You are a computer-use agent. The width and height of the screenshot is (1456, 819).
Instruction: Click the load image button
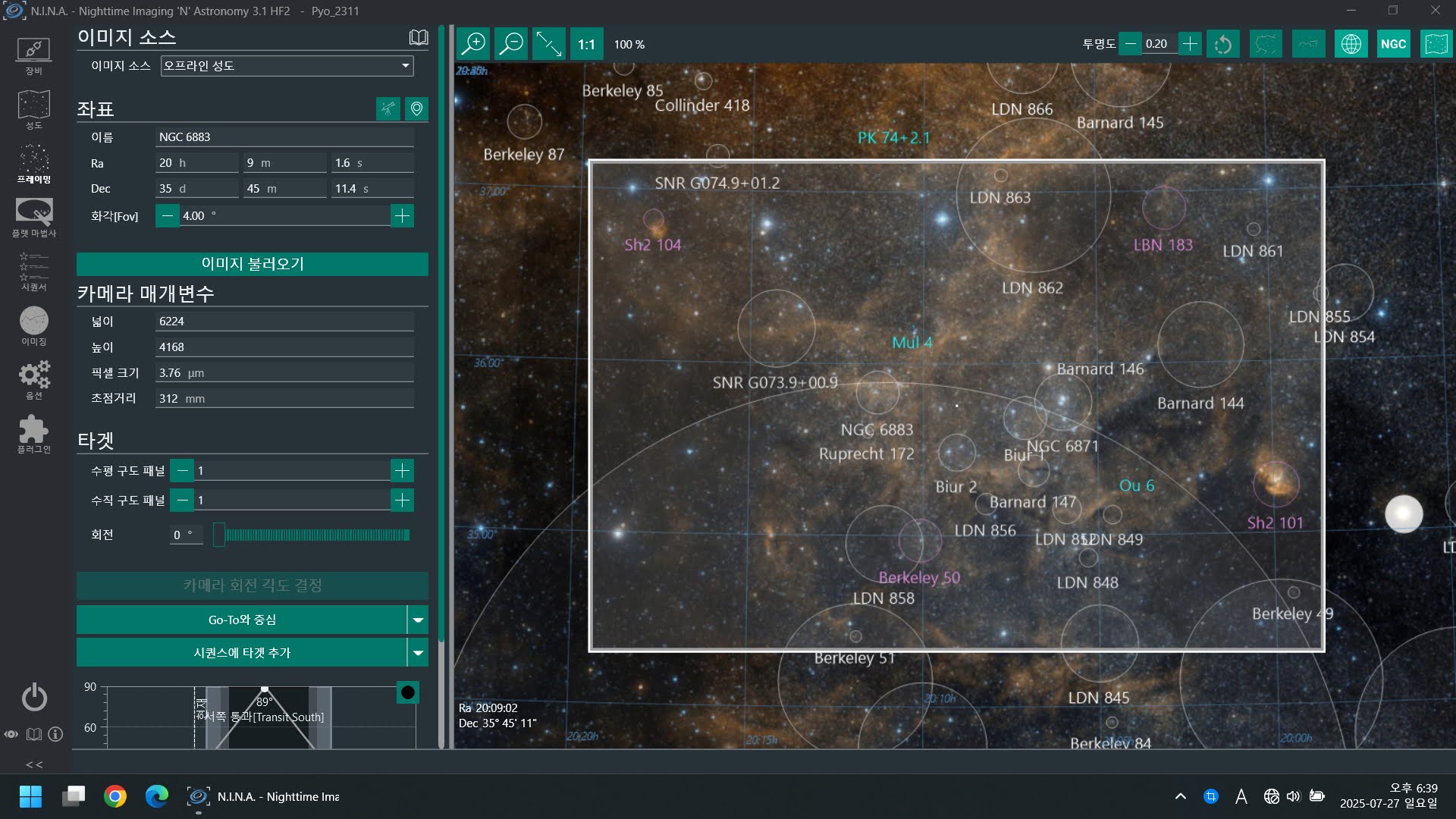click(252, 264)
